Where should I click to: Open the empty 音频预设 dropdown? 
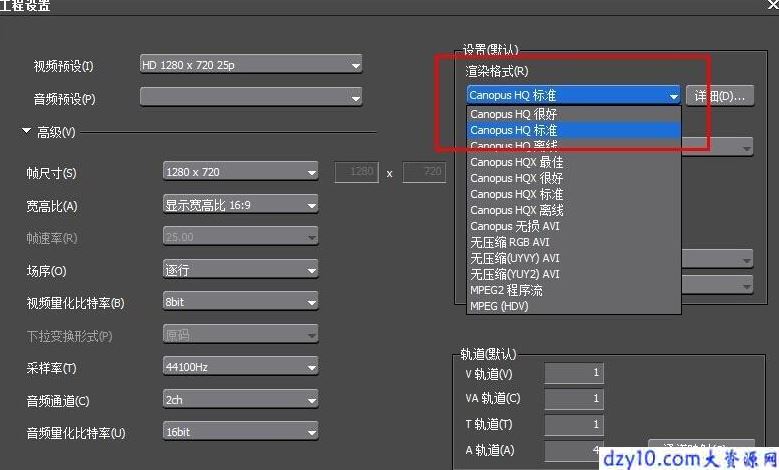pyautogui.click(x=251, y=97)
